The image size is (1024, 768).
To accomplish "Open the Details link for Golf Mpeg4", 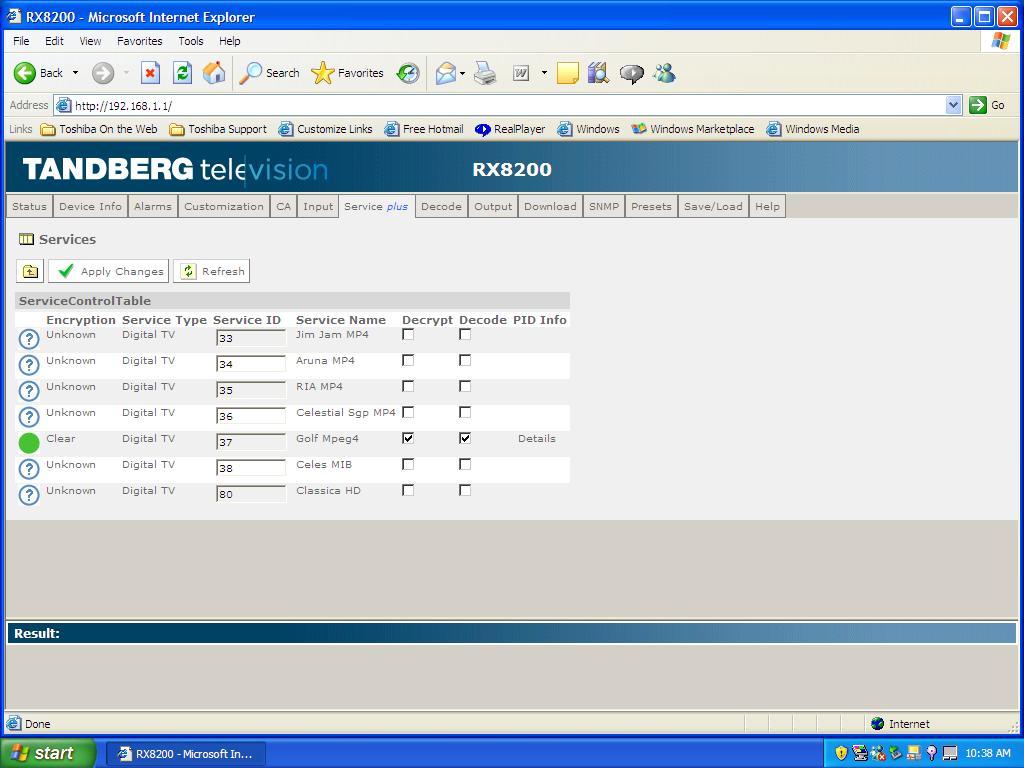I will [536, 438].
